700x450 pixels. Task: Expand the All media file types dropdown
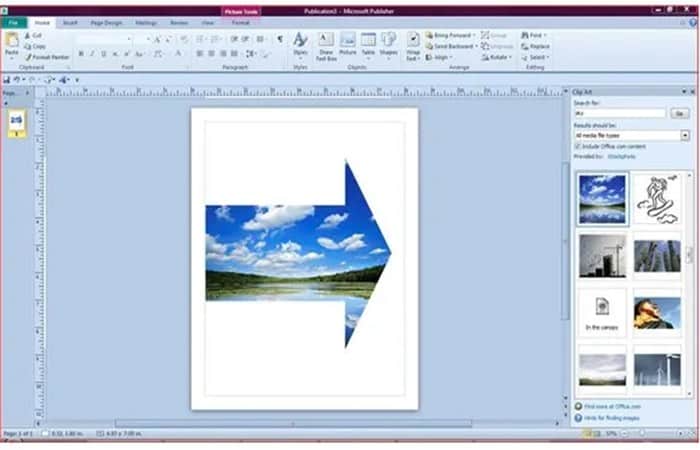(685, 135)
